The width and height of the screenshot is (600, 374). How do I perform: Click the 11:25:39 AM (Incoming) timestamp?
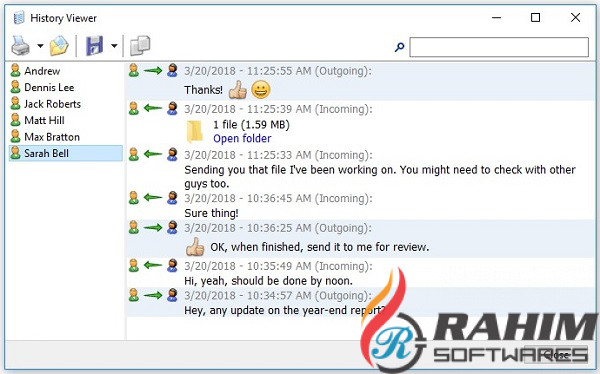[x=278, y=109]
